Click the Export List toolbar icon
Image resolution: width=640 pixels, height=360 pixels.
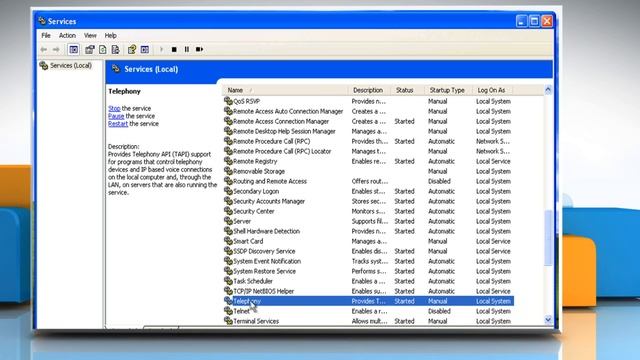116,49
